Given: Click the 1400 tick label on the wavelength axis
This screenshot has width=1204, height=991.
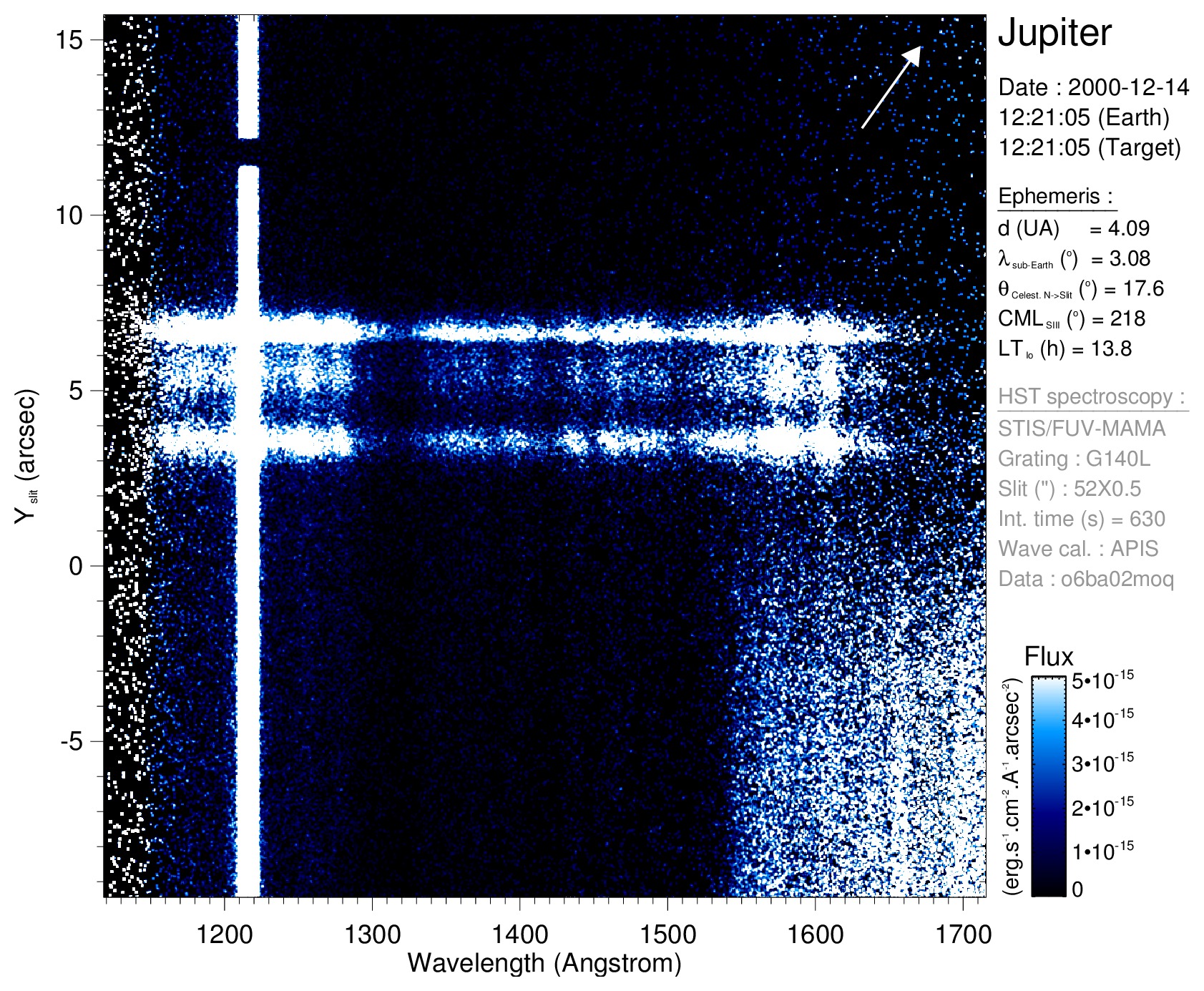Looking at the screenshot, I should tap(519, 934).
